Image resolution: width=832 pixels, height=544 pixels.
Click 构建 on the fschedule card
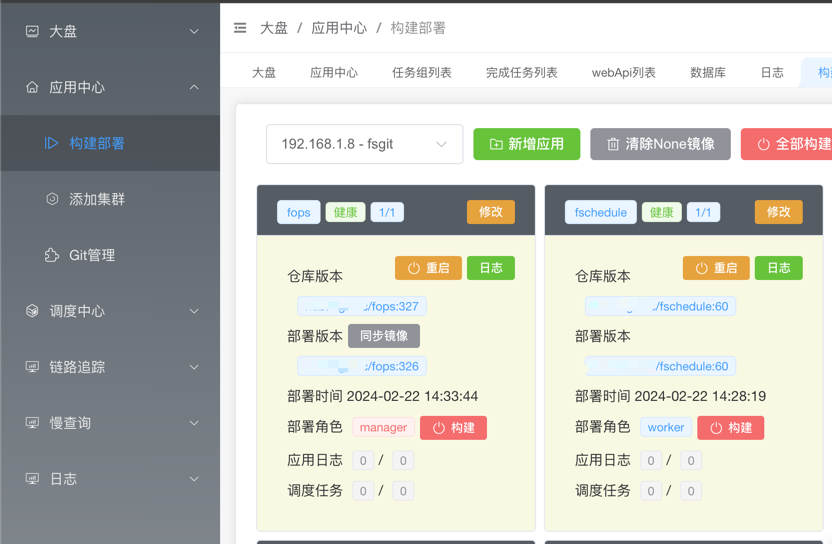[731, 428]
